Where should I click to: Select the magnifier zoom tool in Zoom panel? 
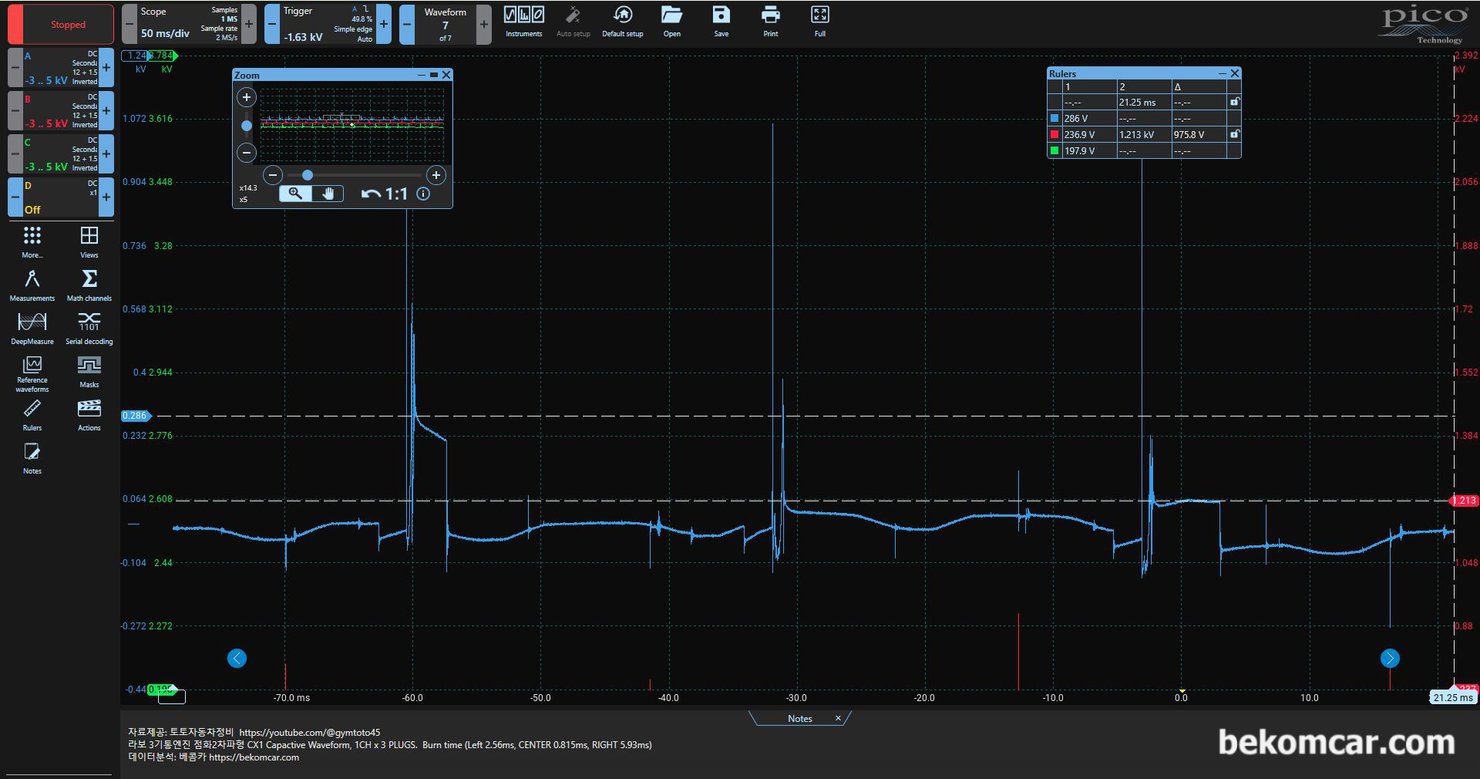[x=295, y=194]
